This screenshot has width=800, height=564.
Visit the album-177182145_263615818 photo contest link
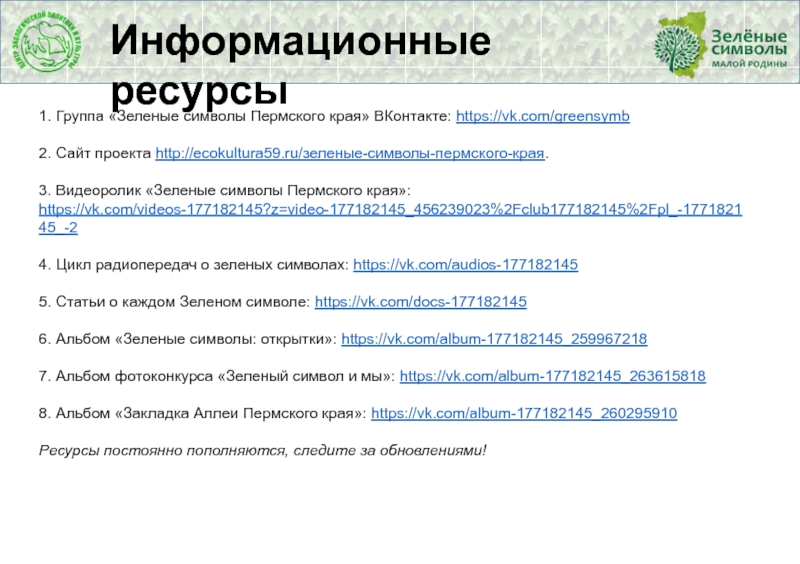click(552, 376)
